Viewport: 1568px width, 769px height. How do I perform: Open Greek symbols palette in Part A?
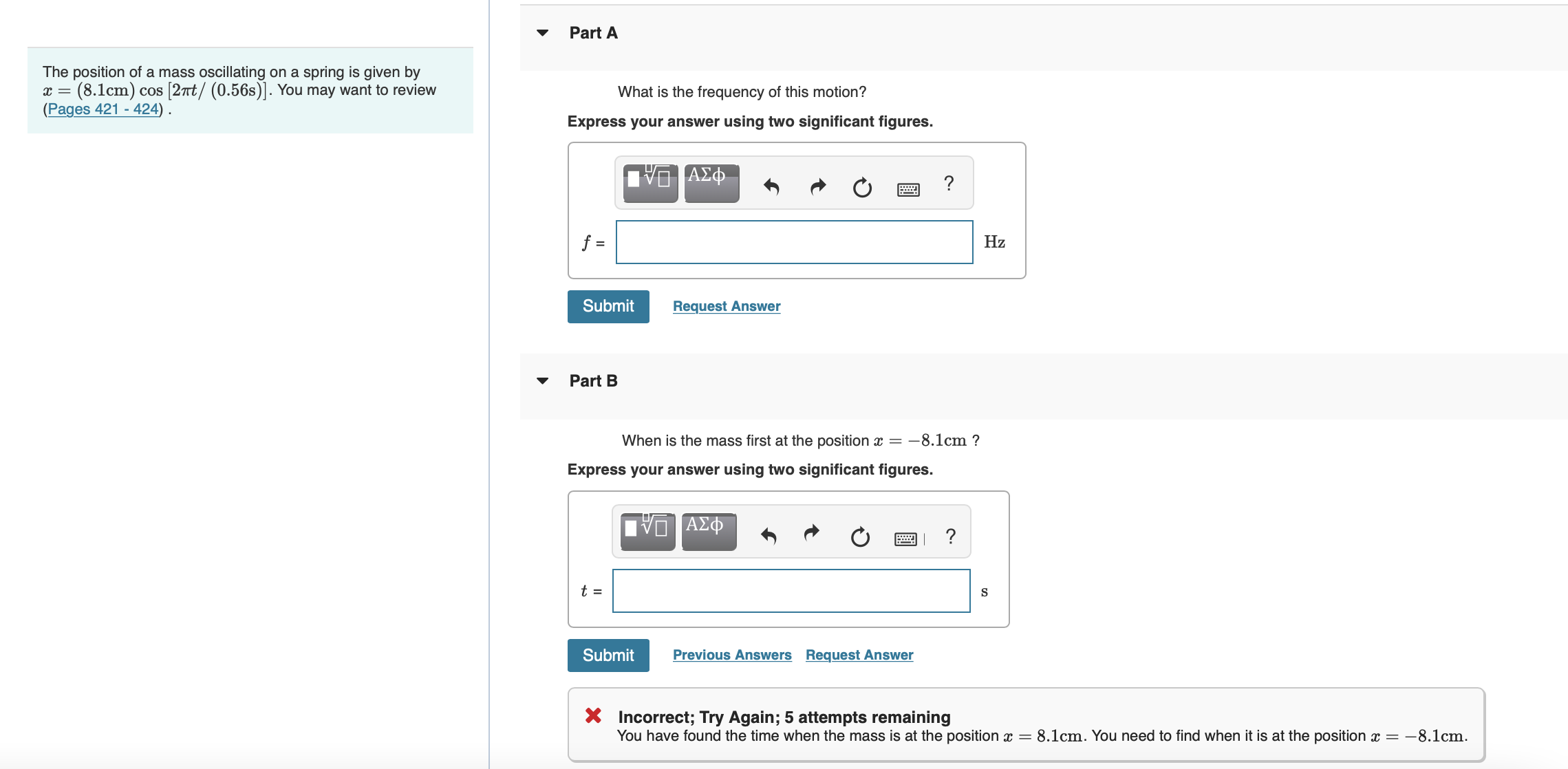(x=711, y=183)
